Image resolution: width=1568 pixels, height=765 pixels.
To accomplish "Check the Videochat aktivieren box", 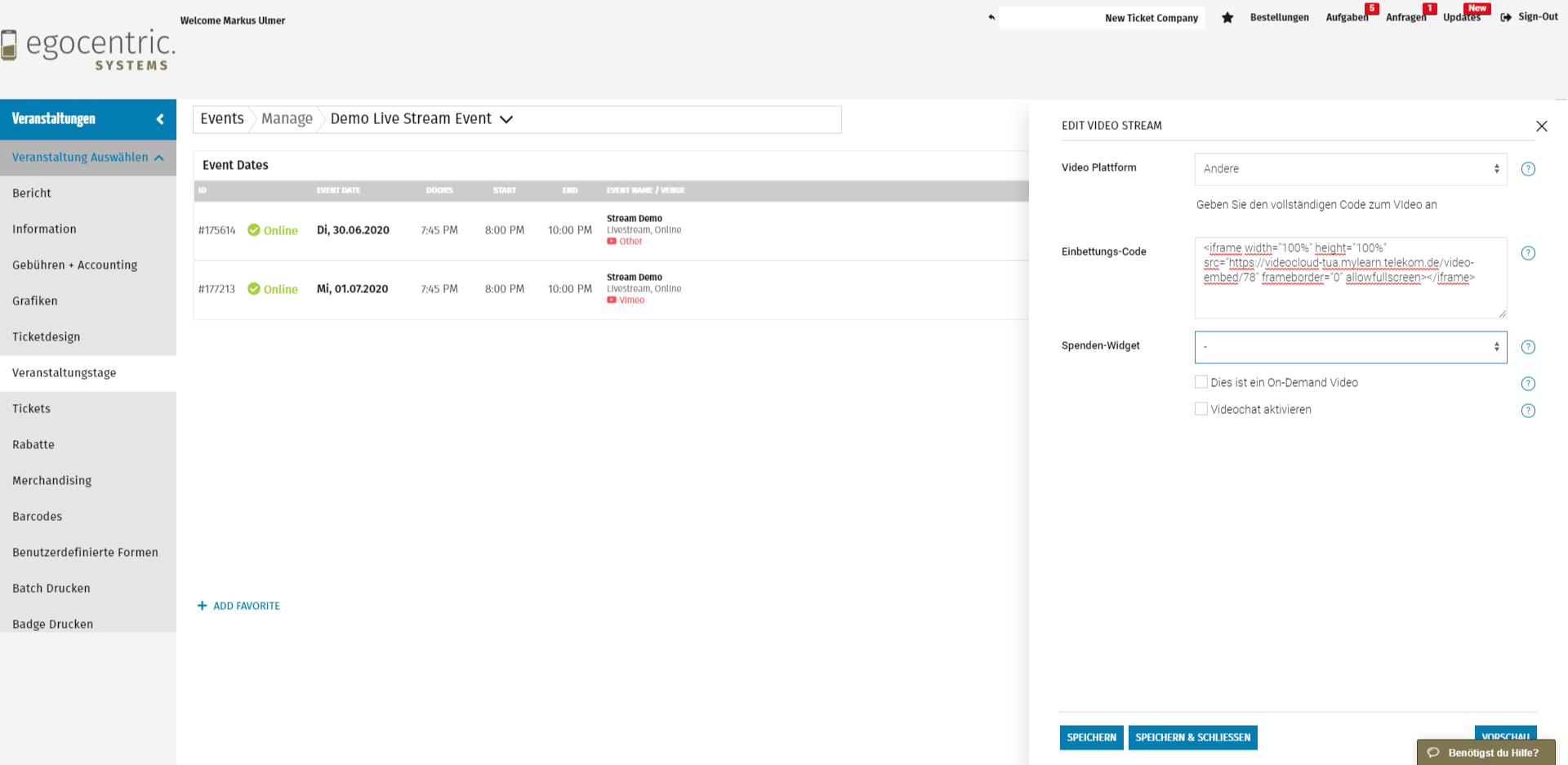I will (1201, 409).
